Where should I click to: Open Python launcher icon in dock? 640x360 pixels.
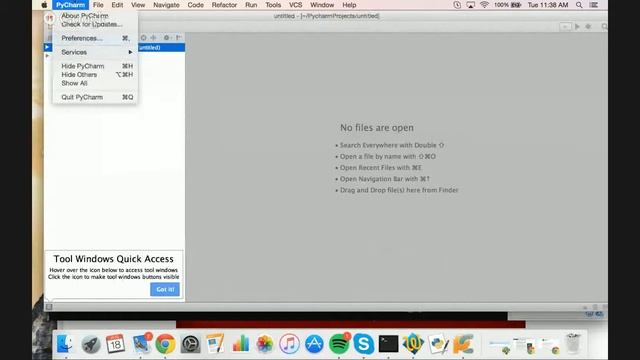438,344
